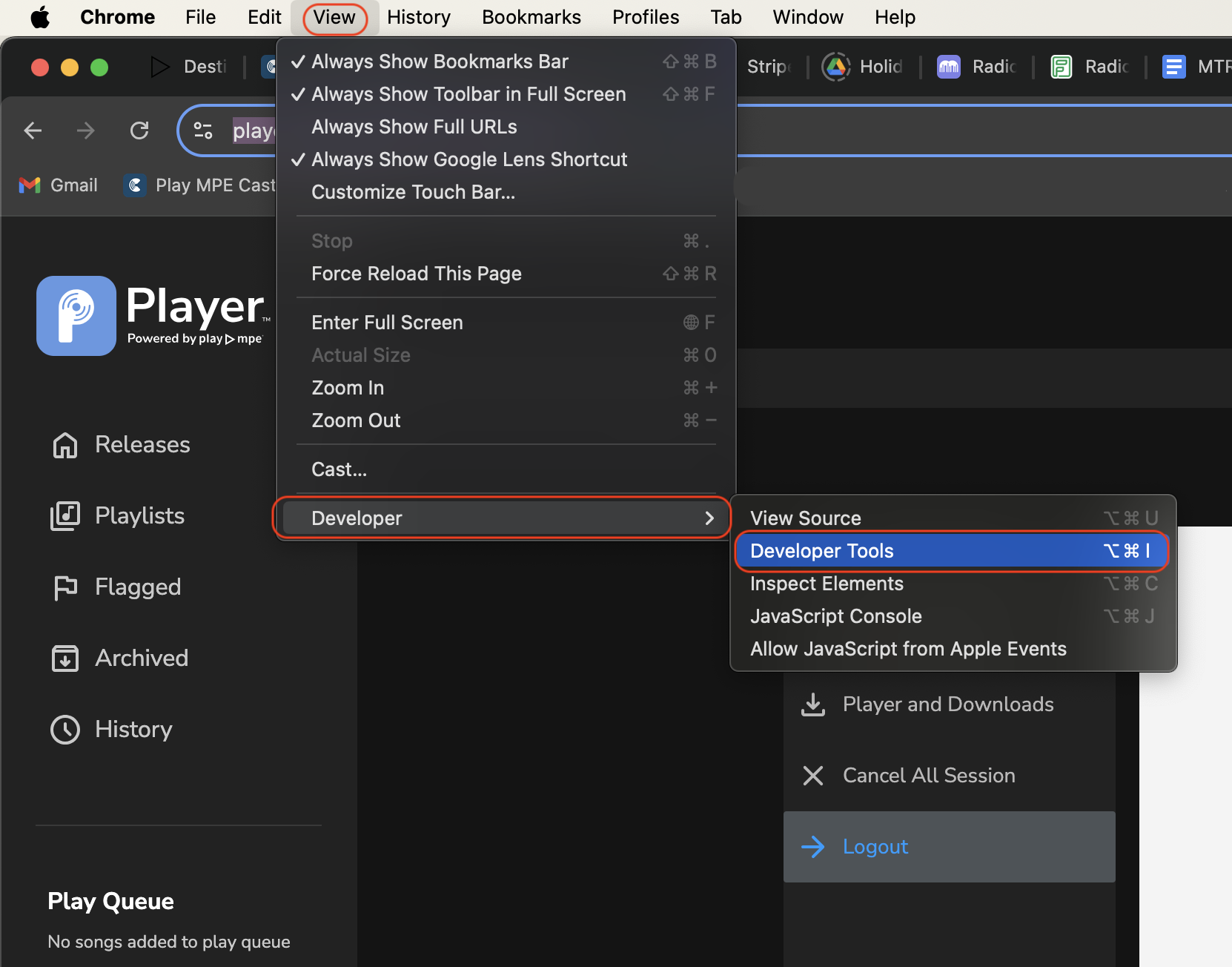Screen dimensions: 1232x967
Task: Open the Apple menu
Action: coord(40,17)
